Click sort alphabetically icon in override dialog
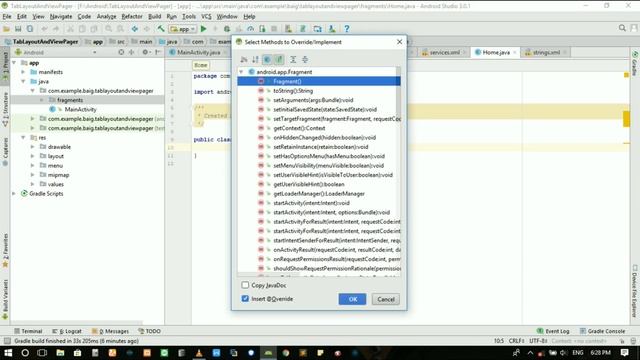Screen dimensions: 640x360 click(255, 60)
